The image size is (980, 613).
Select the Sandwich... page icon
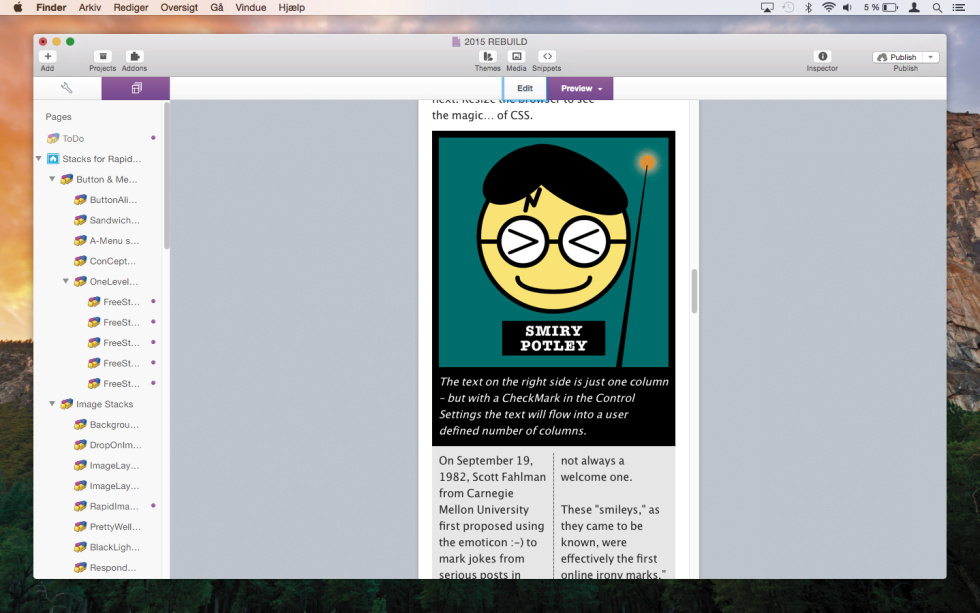(x=80, y=220)
